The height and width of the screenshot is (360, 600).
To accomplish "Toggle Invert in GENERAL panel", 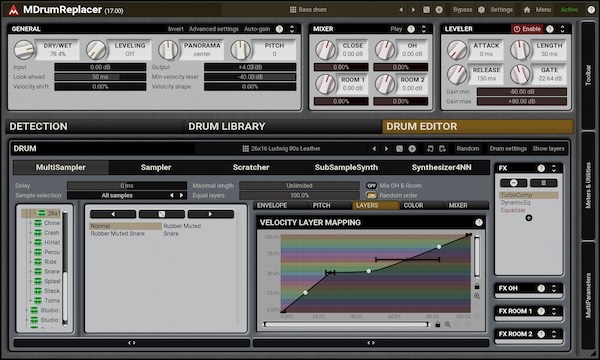I will tap(176, 29).
